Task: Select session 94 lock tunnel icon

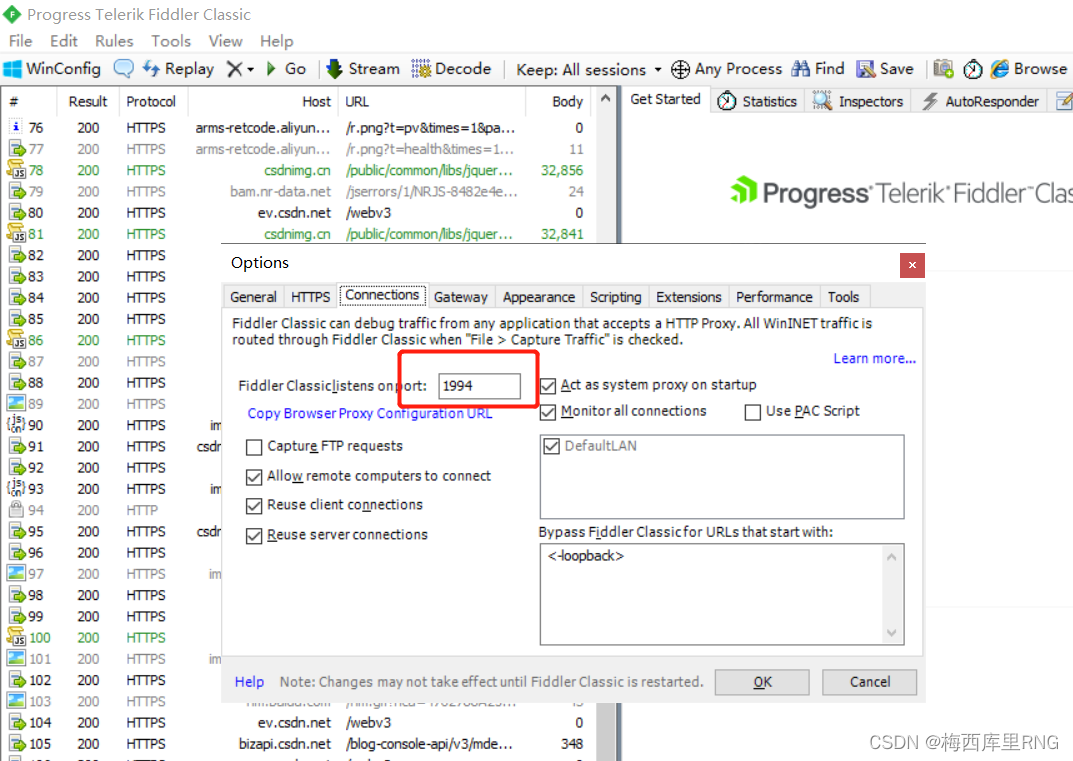Action: (x=16, y=509)
